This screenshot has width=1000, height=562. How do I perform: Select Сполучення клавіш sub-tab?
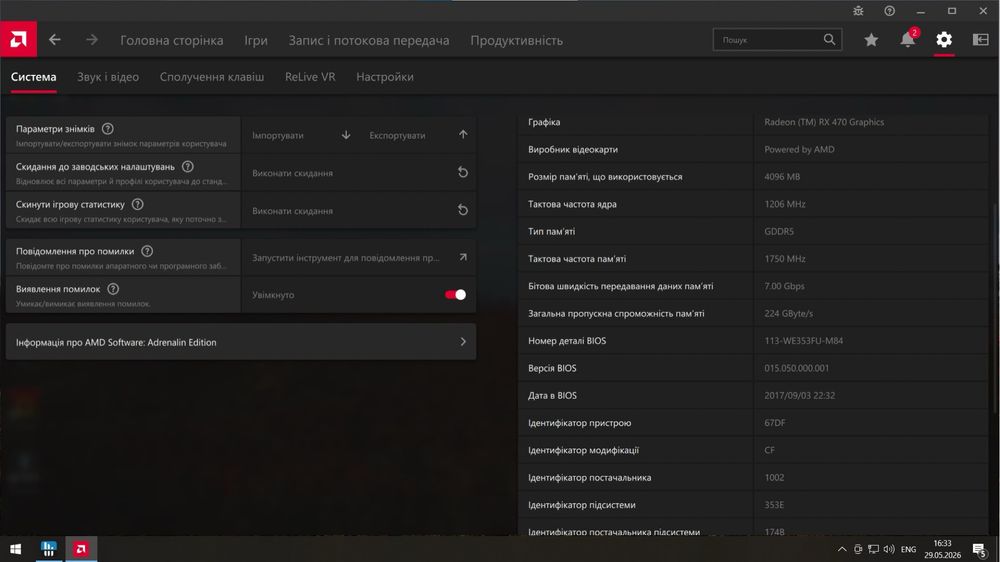pos(212,77)
